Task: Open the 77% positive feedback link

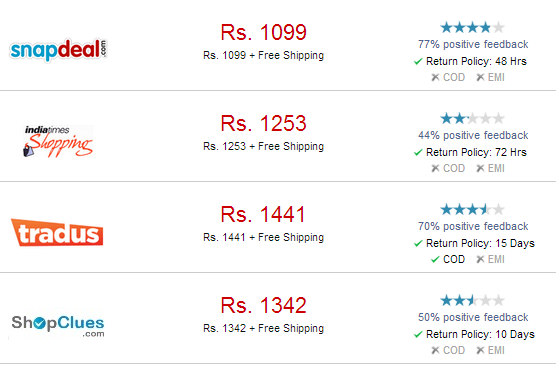Action: click(473, 44)
